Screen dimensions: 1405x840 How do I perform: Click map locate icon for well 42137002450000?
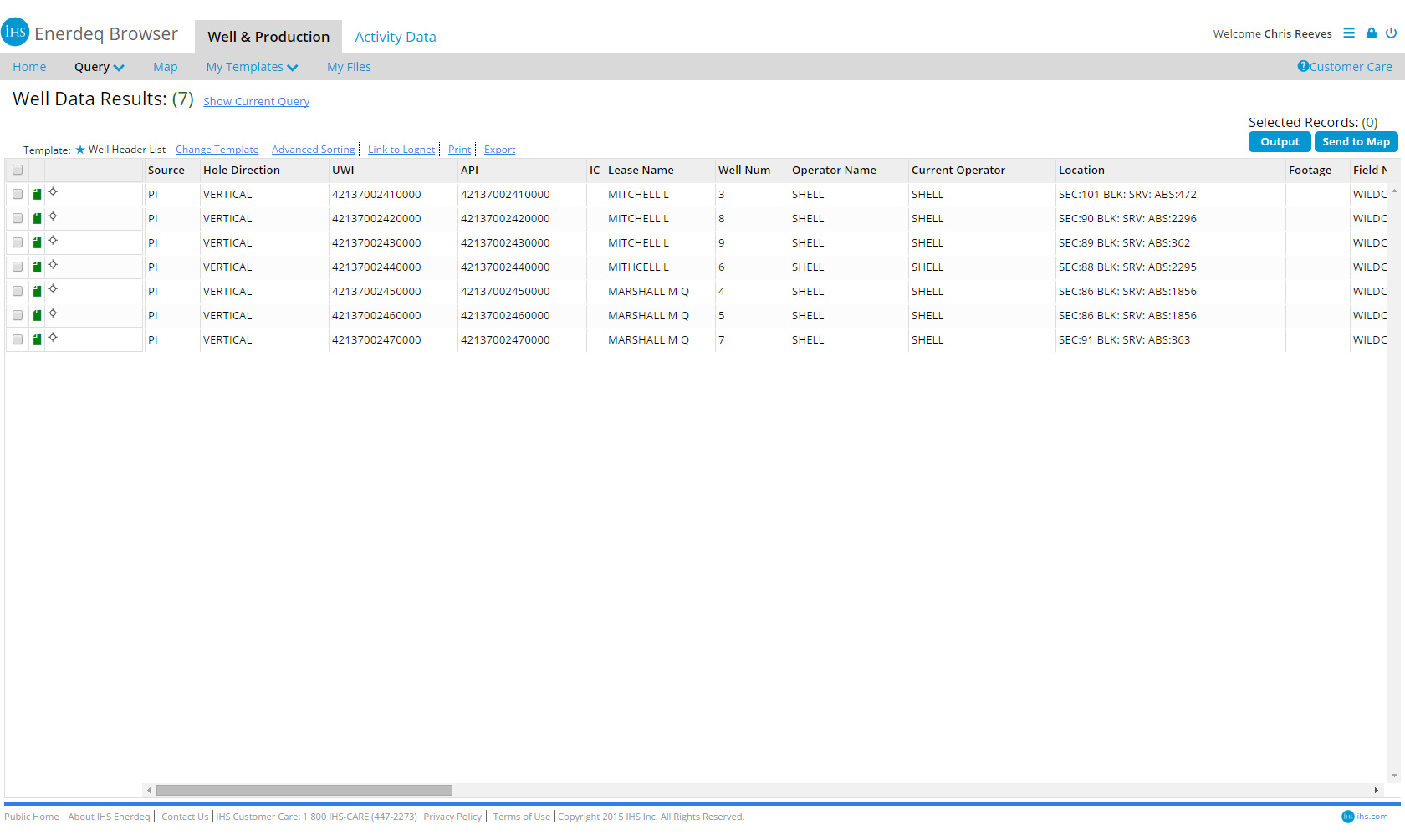click(53, 289)
